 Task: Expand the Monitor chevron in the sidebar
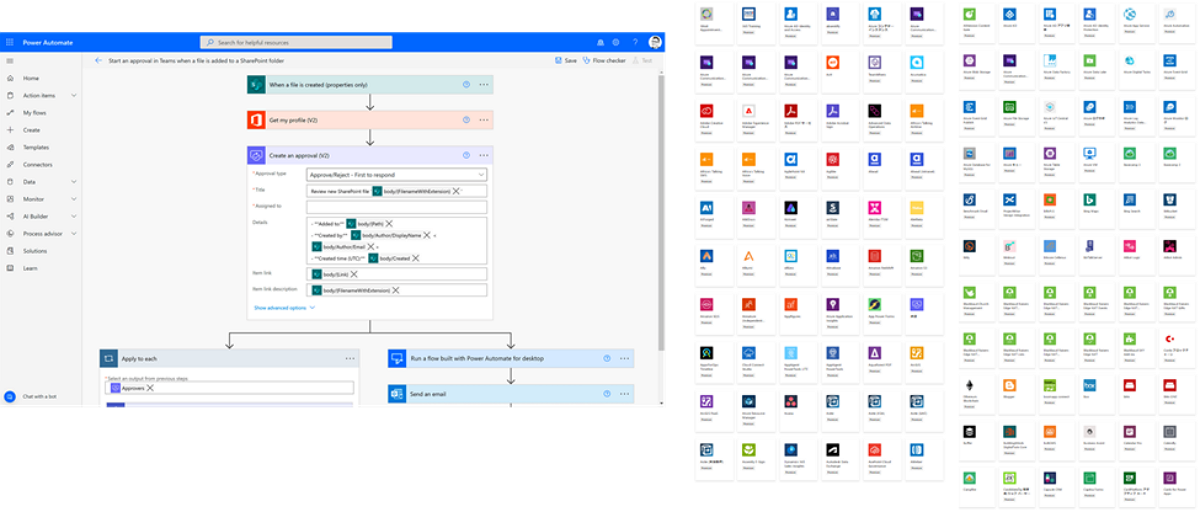[x=74, y=199]
